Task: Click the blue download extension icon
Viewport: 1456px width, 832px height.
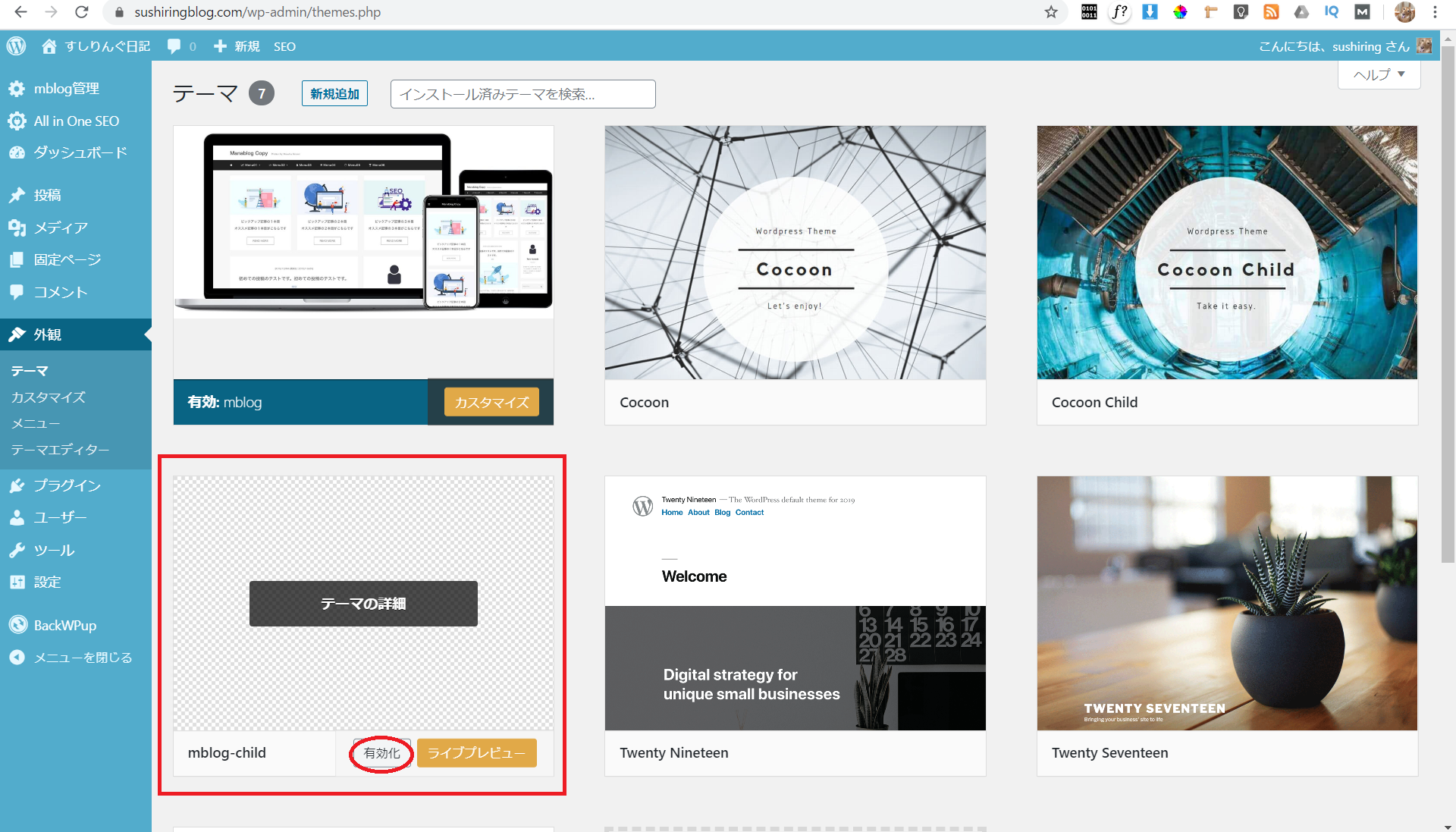Action: coord(1150,12)
